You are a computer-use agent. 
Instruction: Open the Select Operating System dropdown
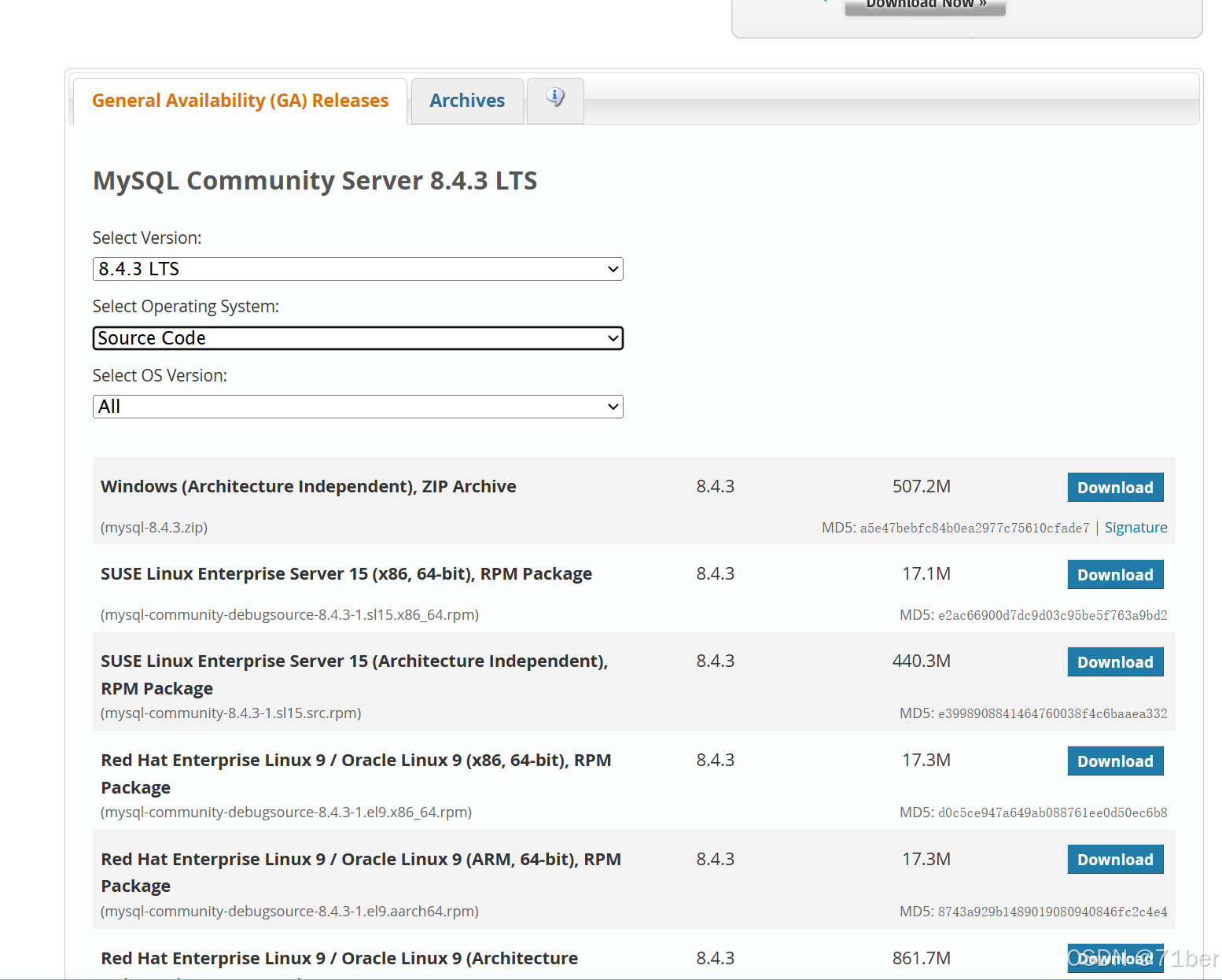358,338
